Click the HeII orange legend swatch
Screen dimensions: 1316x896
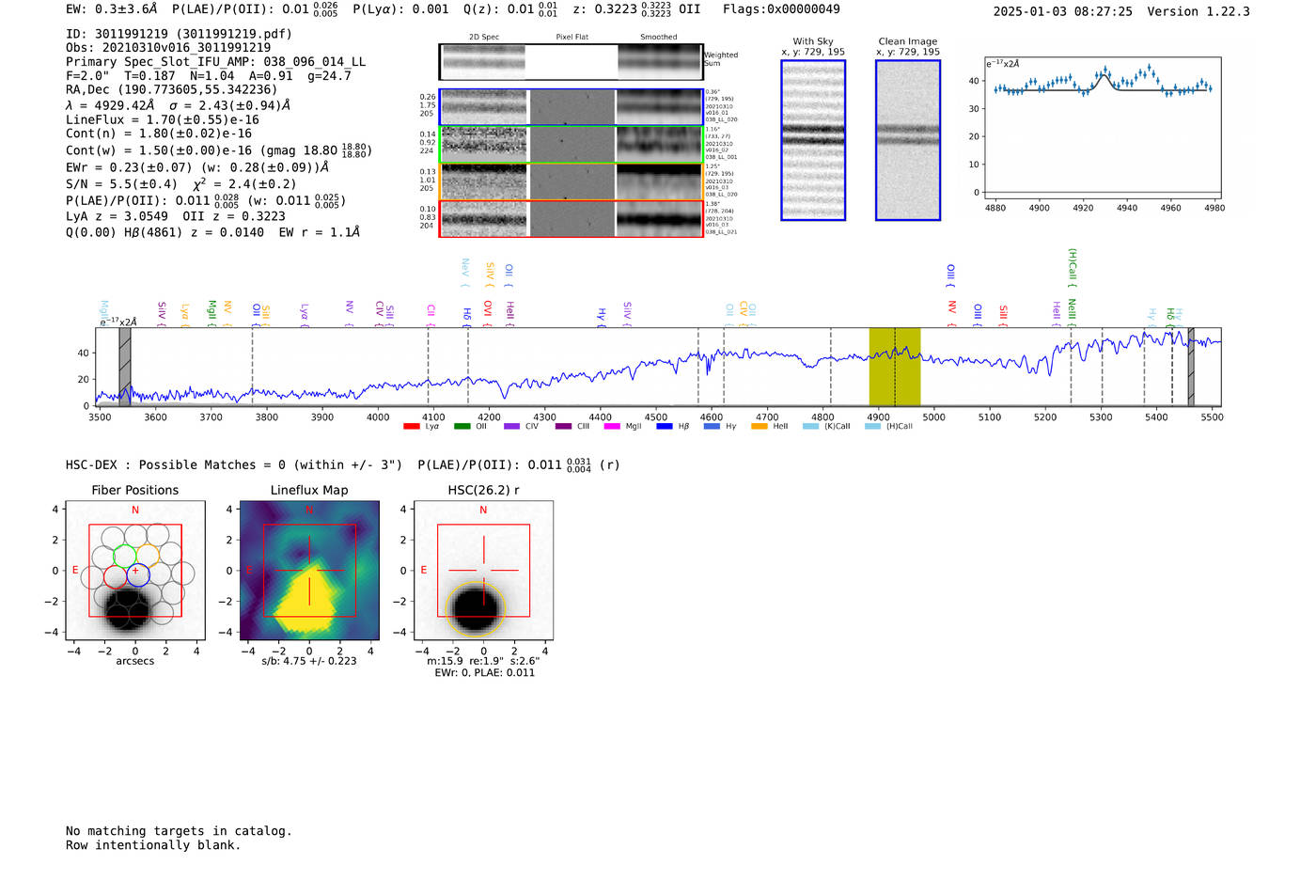760,427
